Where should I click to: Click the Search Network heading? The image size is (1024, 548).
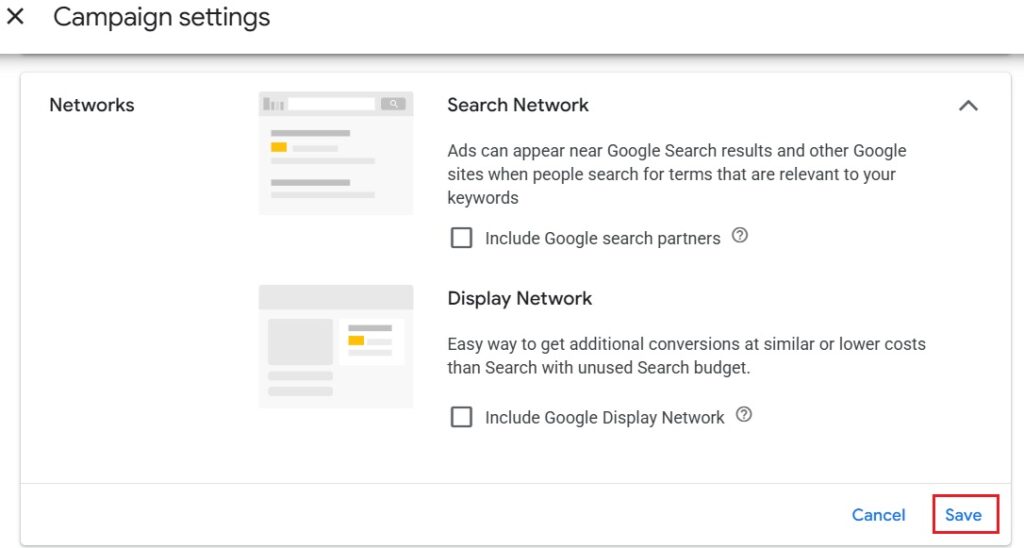[517, 105]
